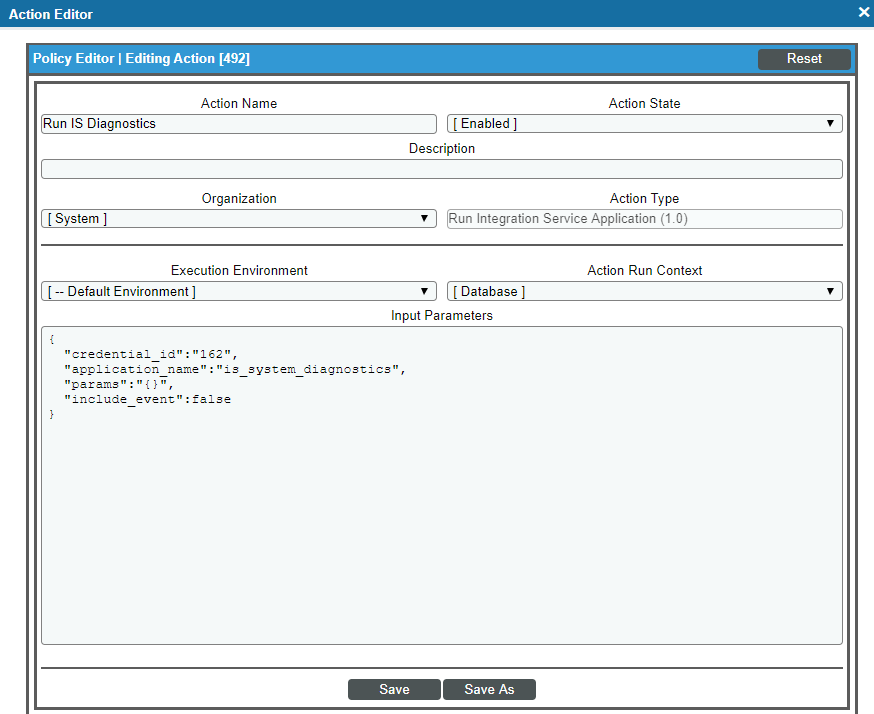Click the params line in JSON
874x714 pixels.
point(118,384)
